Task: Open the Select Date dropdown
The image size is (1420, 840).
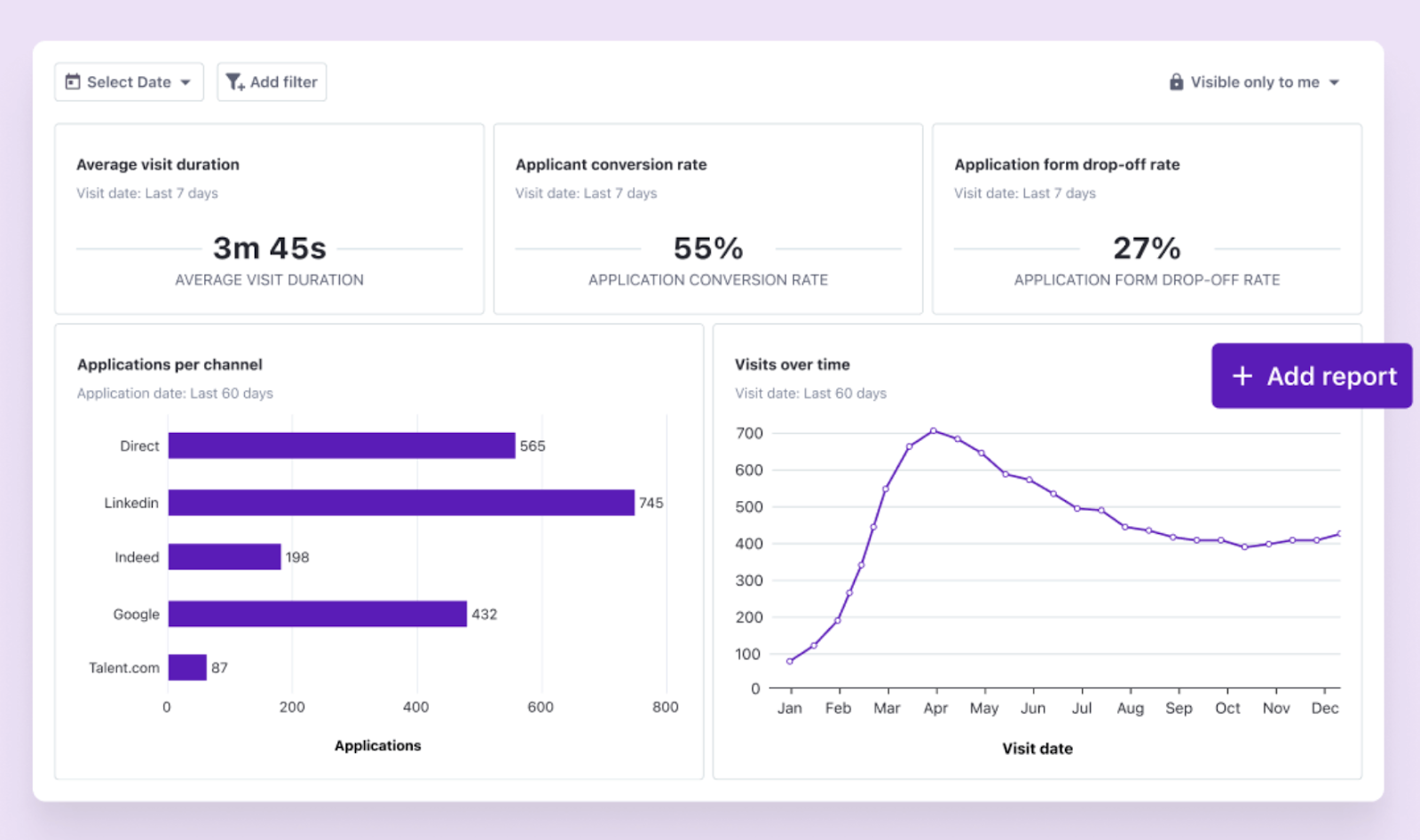Action: point(129,82)
